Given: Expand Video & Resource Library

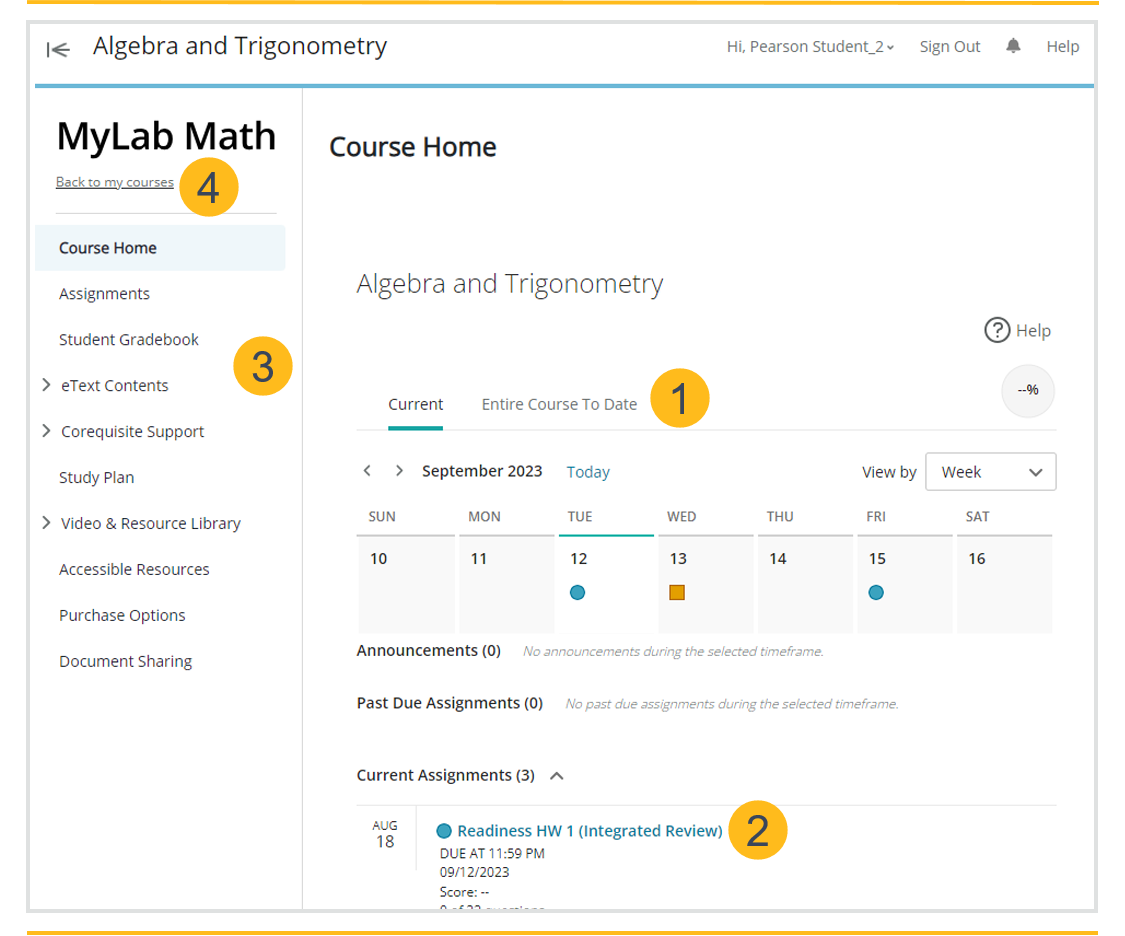Looking at the screenshot, I should tap(47, 523).
